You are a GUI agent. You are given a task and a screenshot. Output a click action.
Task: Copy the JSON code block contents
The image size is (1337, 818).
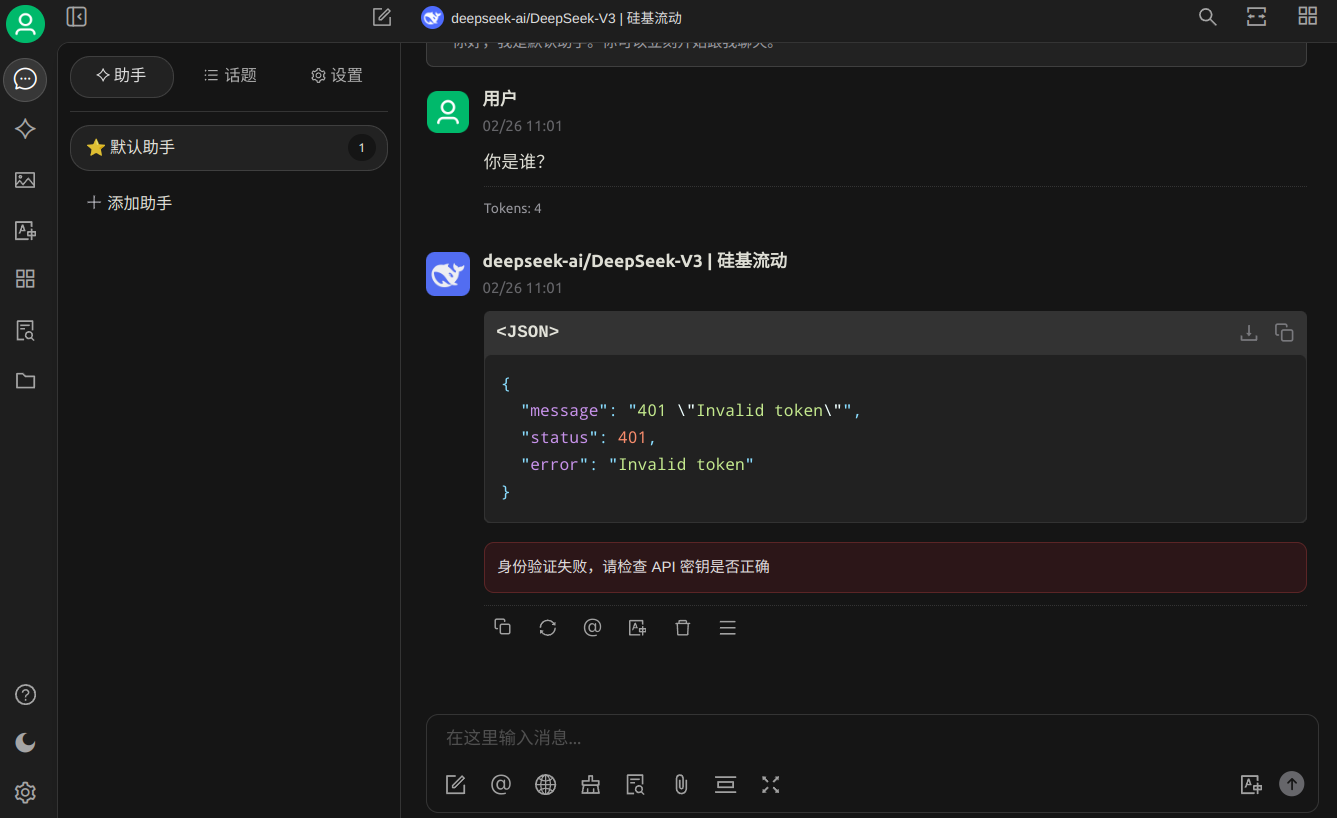pyautogui.click(x=1285, y=333)
